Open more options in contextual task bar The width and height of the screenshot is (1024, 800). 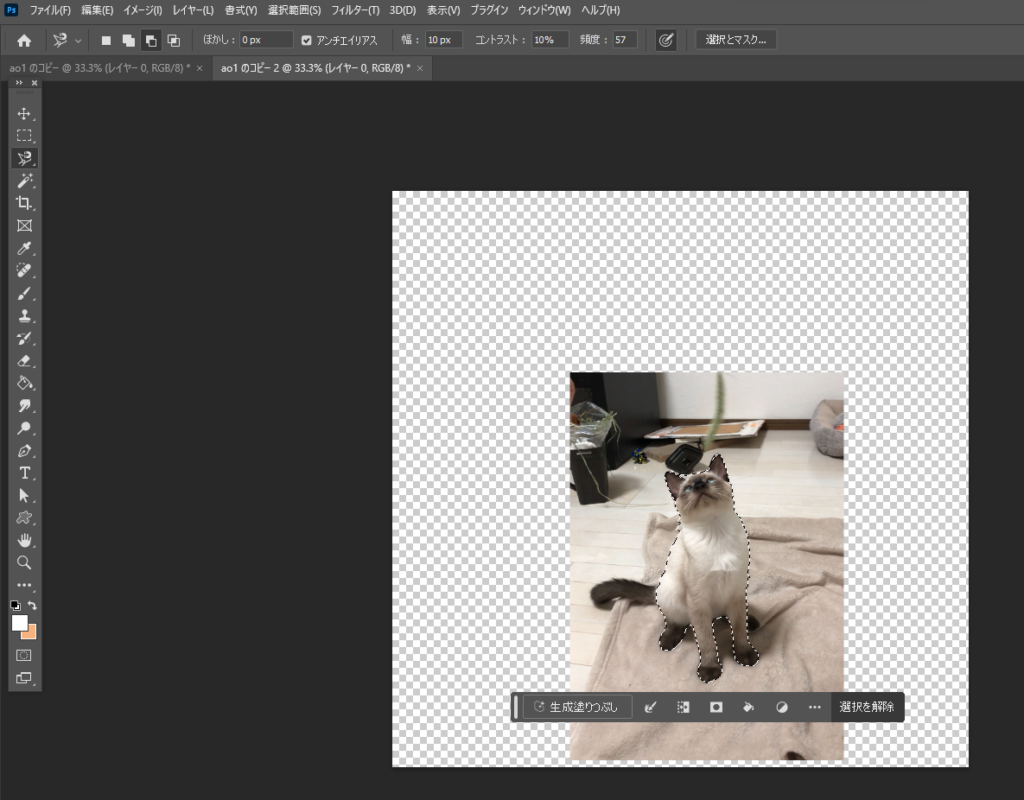pos(814,707)
